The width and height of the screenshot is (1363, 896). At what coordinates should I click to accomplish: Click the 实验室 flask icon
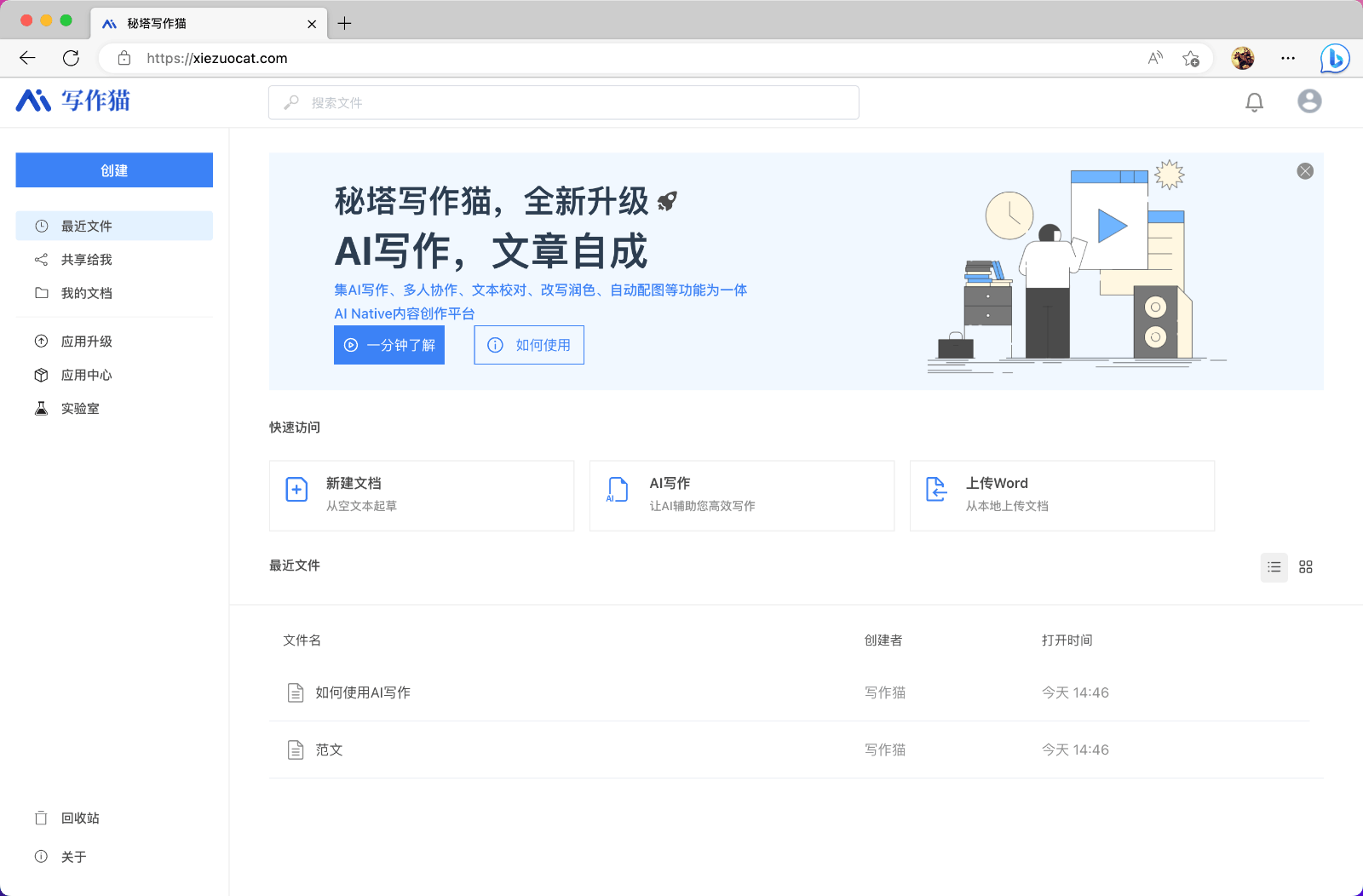(41, 409)
